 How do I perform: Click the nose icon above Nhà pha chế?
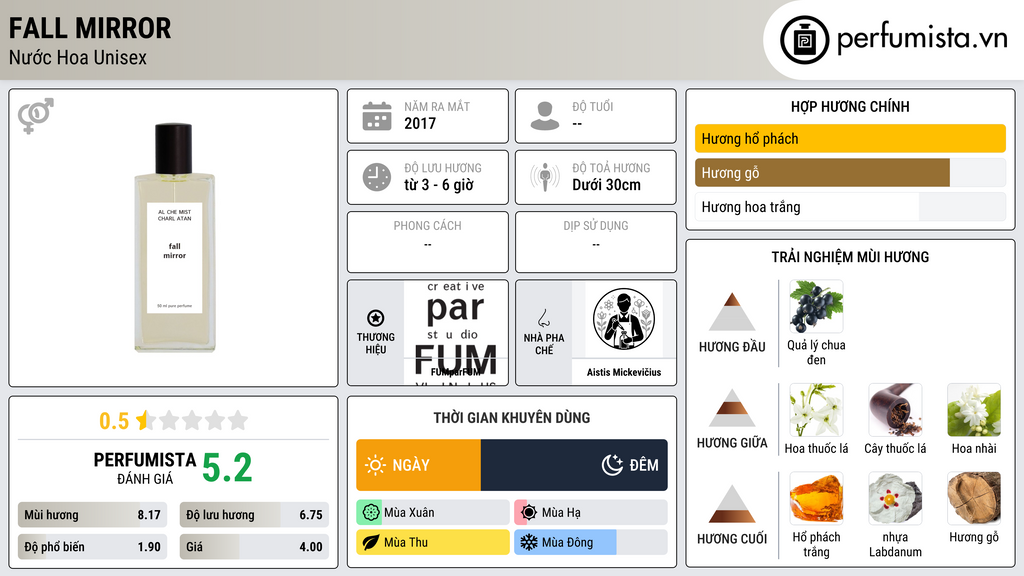pyautogui.click(x=544, y=318)
